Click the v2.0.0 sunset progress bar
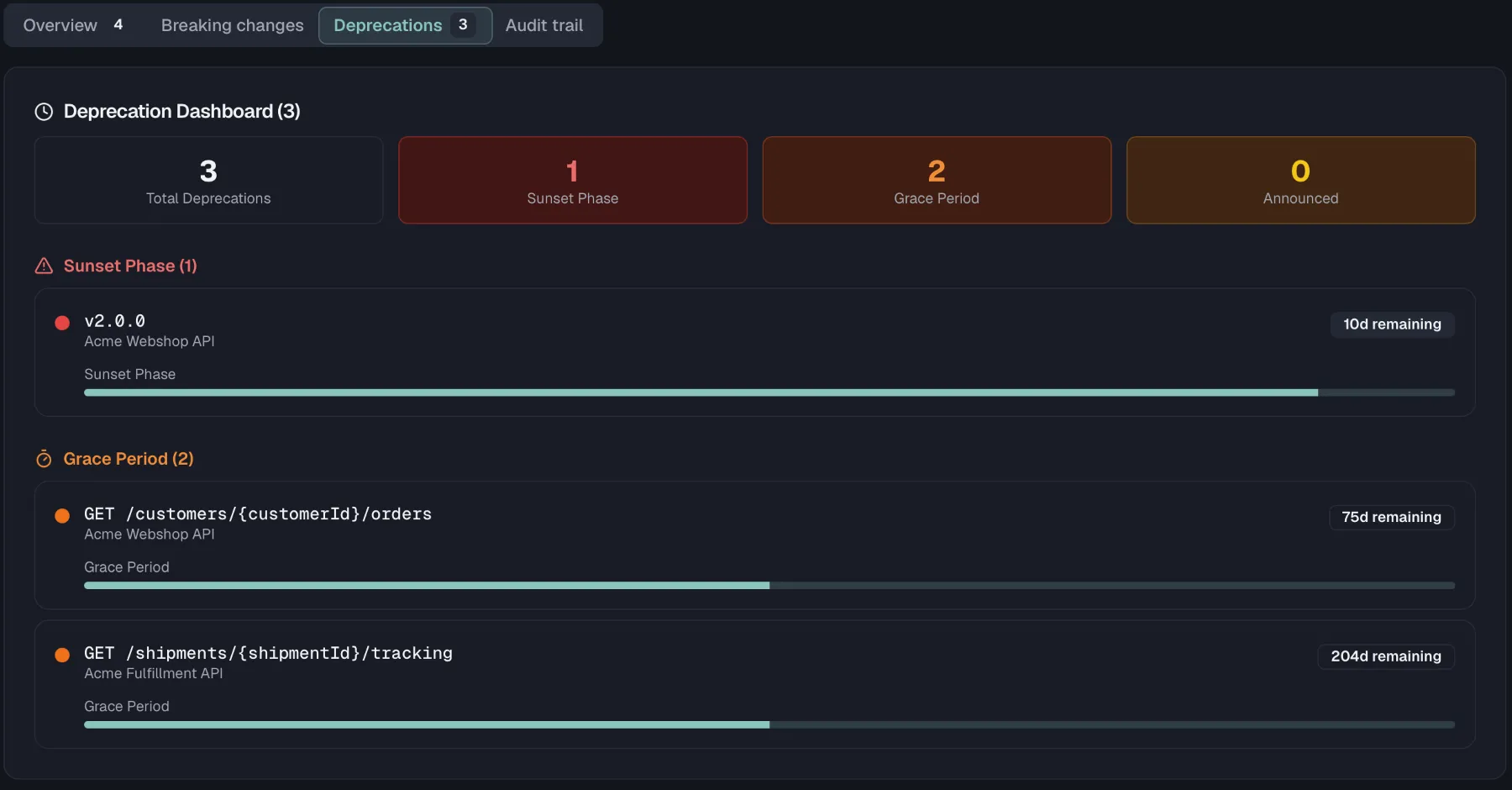 point(769,392)
